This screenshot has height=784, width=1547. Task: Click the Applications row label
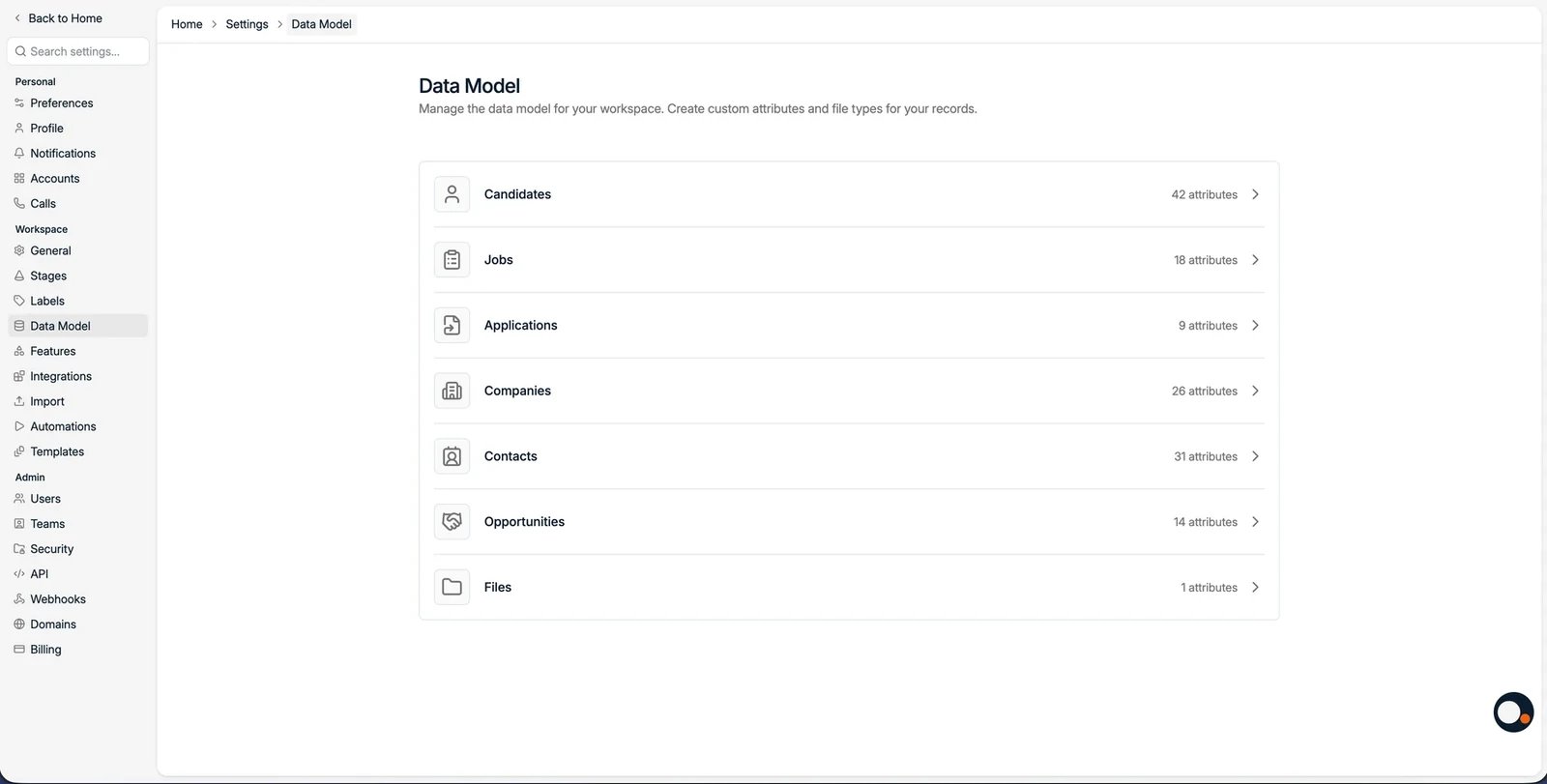point(520,326)
